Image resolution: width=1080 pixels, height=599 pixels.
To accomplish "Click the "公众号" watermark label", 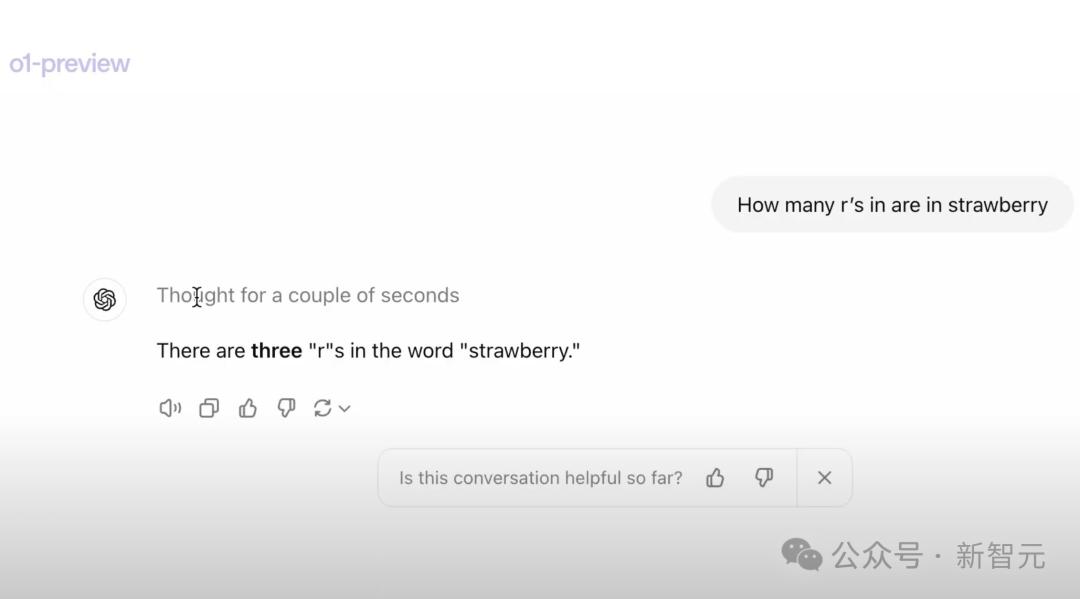I will 877,556.
